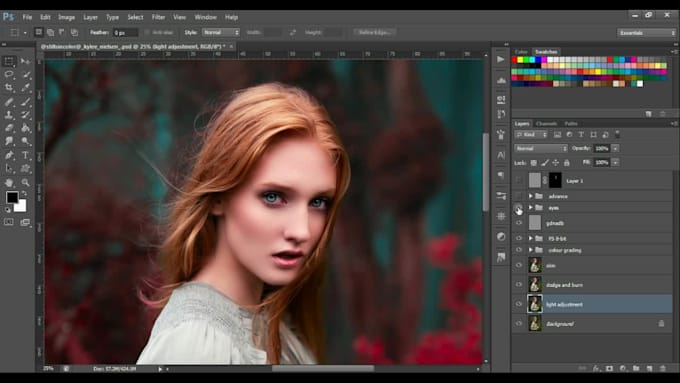Select the Crop tool
The width and height of the screenshot is (680, 383).
(x=9, y=88)
